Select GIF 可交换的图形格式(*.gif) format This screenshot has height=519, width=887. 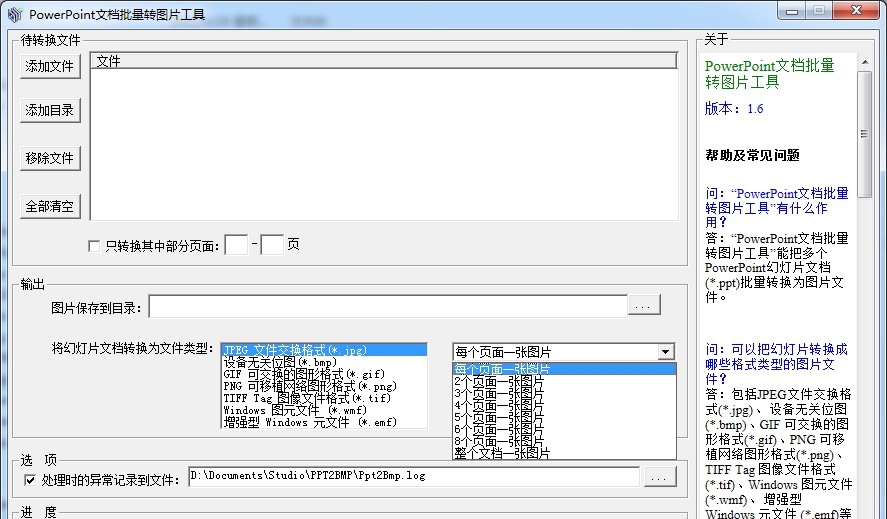[x=324, y=374]
